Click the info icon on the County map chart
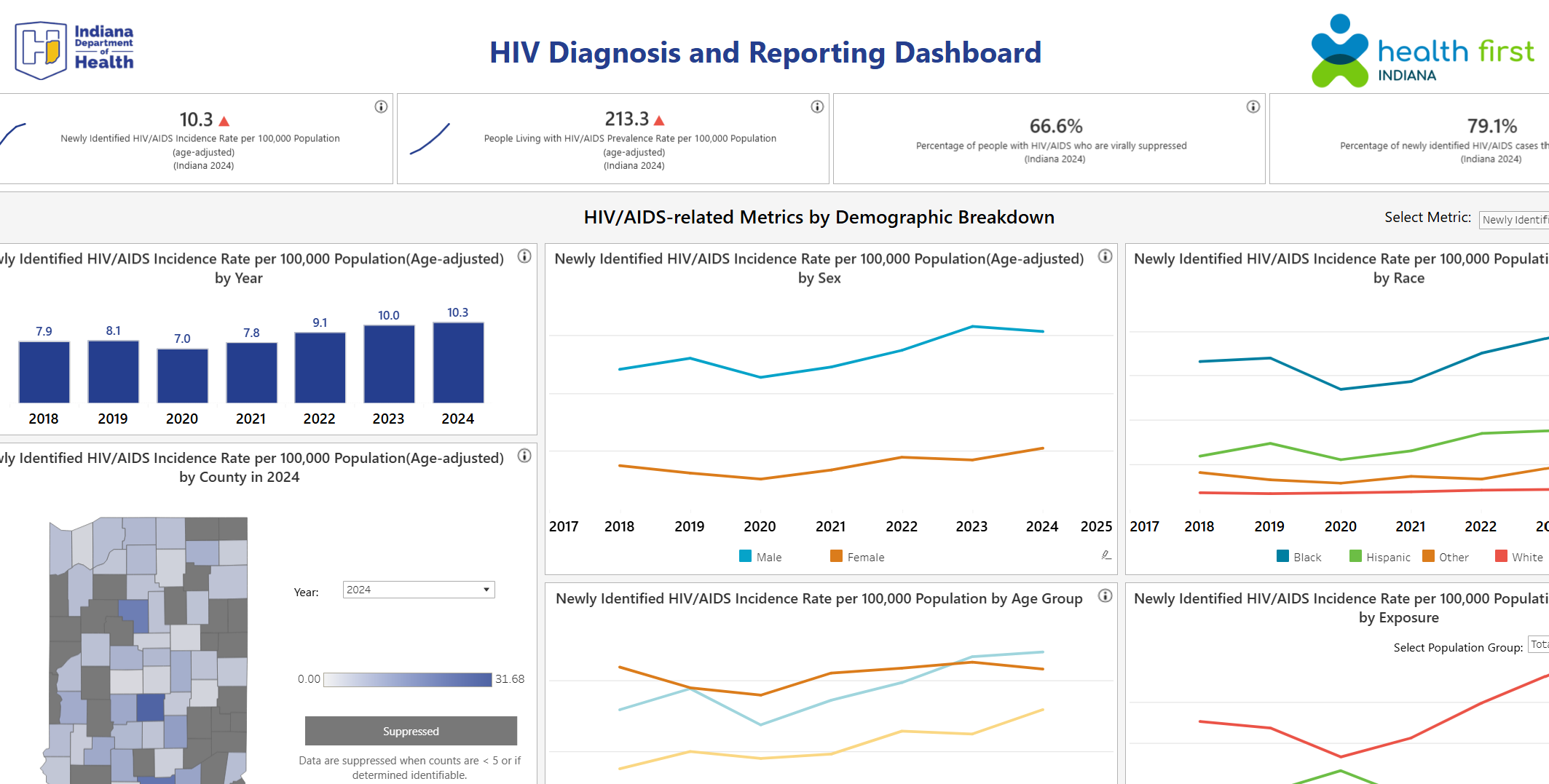This screenshot has width=1549, height=784. coord(524,456)
